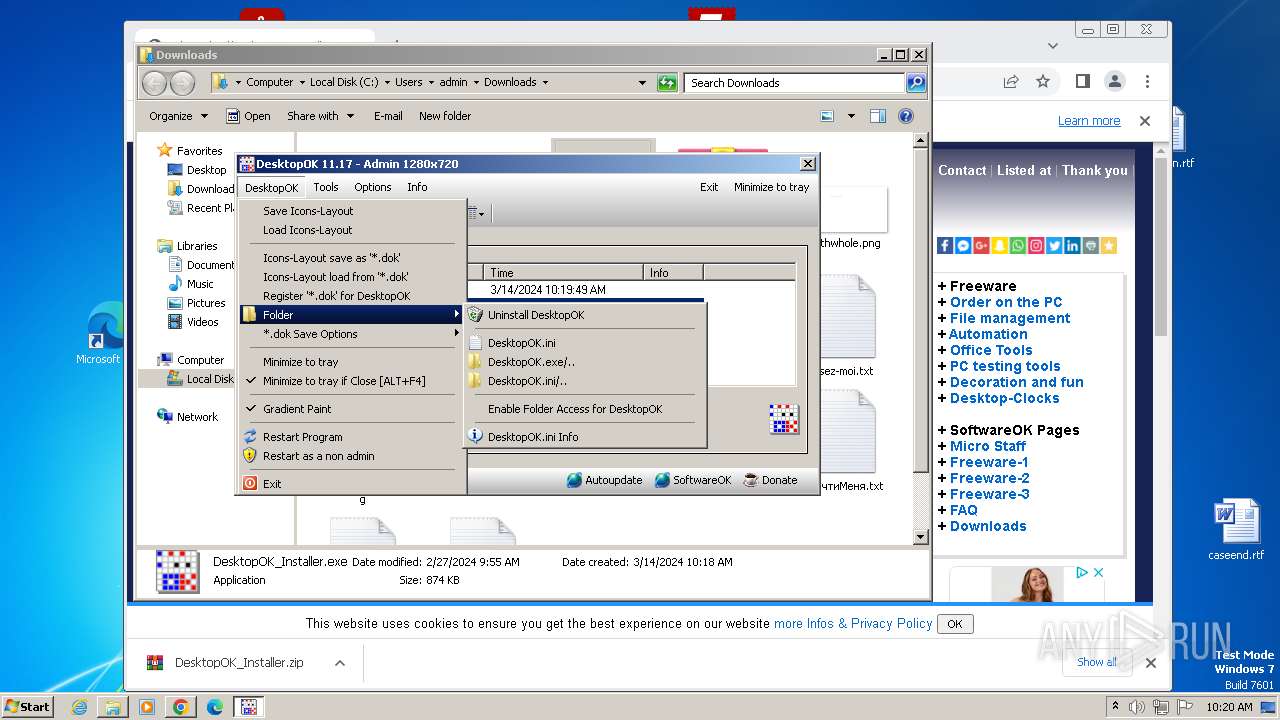This screenshot has height=720, width=1280.
Task: Click the red Exit power icon in menu
Action: click(250, 484)
